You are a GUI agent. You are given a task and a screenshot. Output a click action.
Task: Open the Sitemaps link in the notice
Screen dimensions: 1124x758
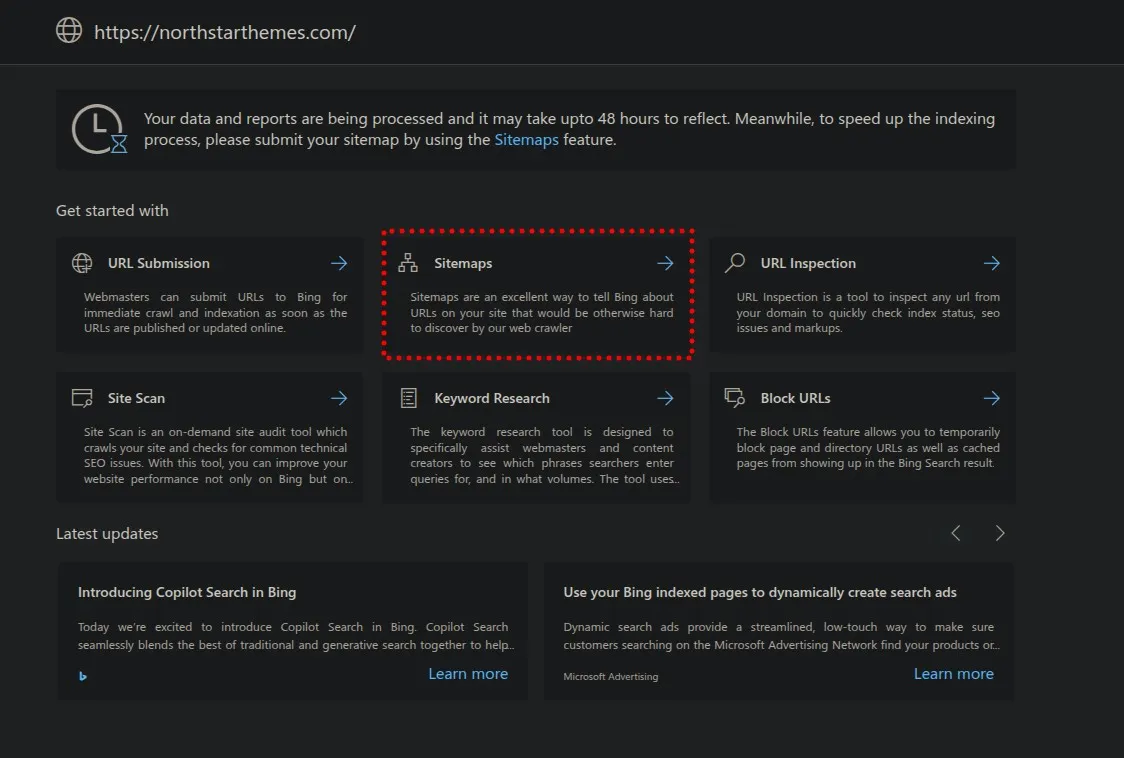coord(526,140)
